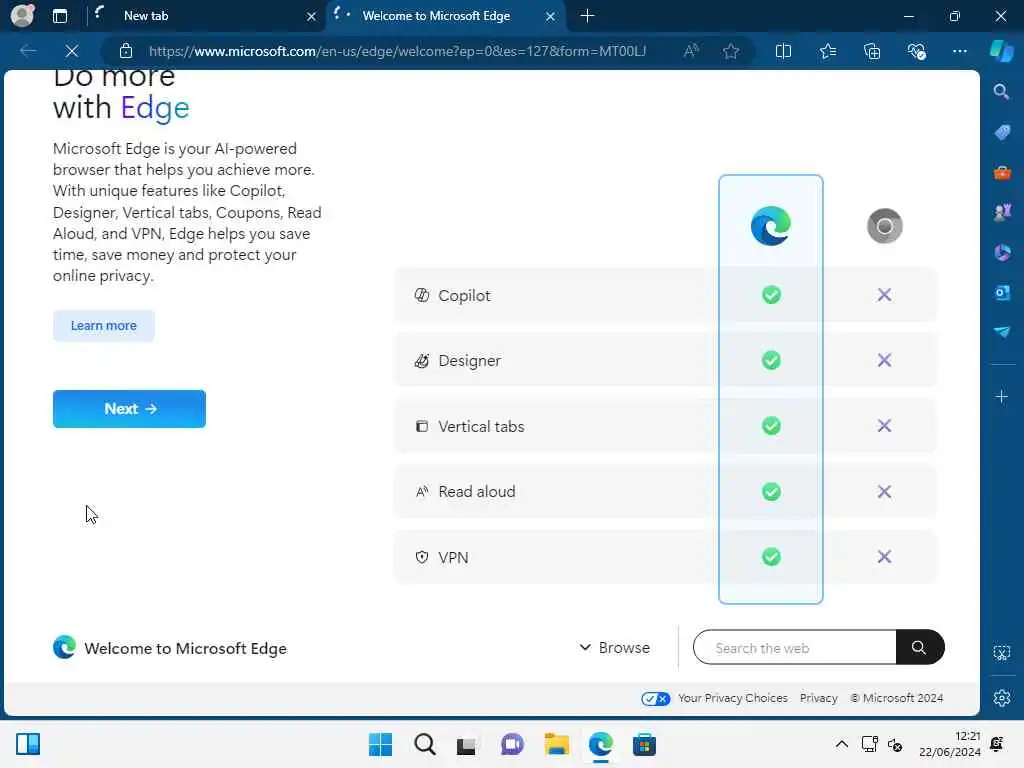Select the Designer feature row
The image size is (1024, 768).
click(x=665, y=360)
